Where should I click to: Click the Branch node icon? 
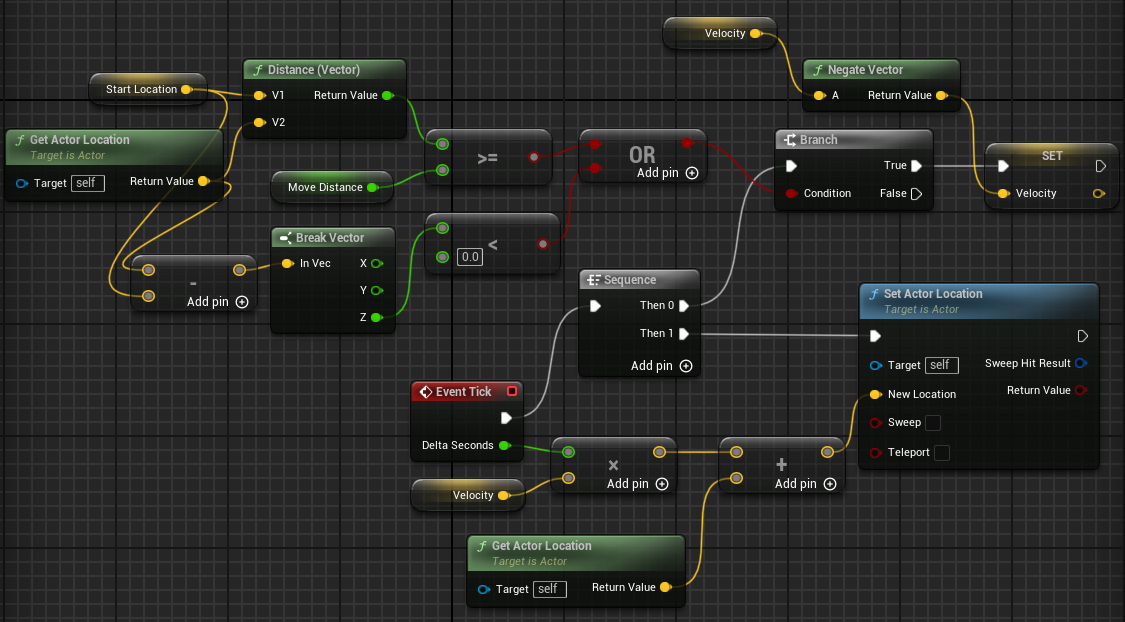click(x=790, y=140)
